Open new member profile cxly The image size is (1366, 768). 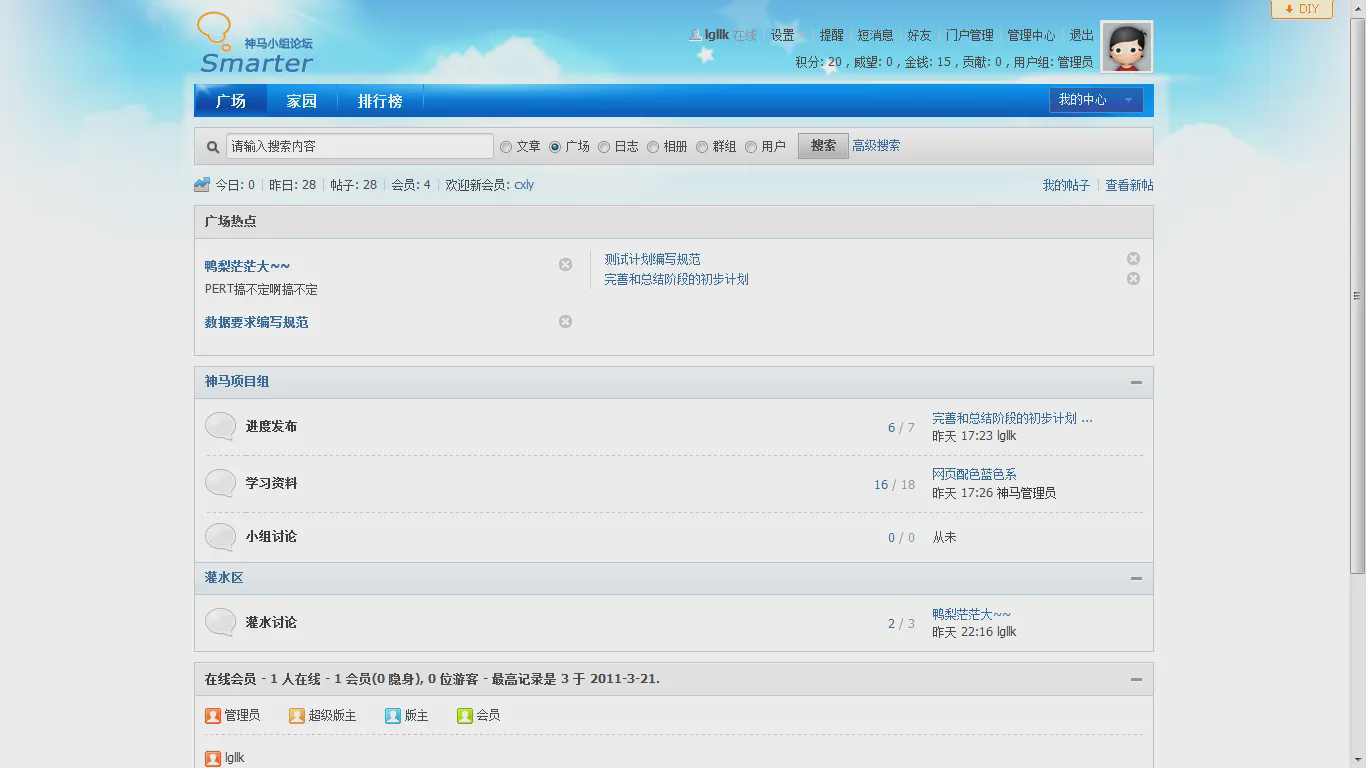(x=524, y=185)
